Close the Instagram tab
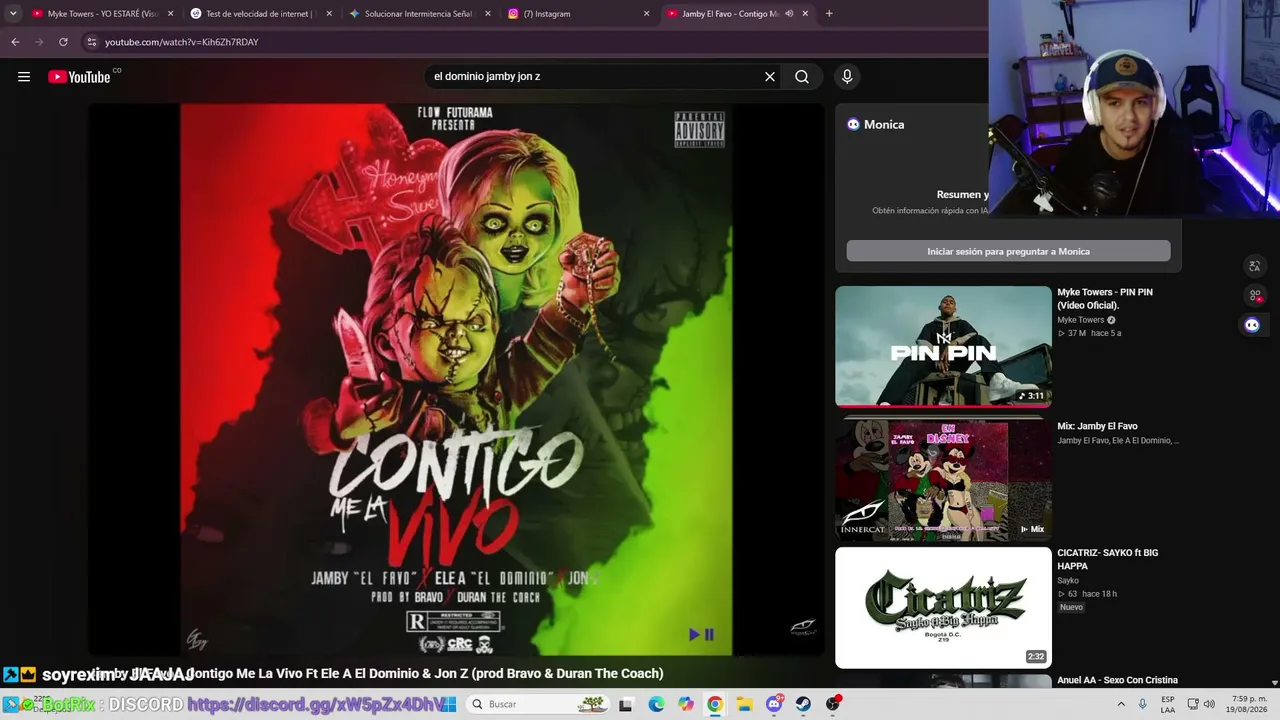Screen dimensions: 1280x720 [x=646, y=14]
